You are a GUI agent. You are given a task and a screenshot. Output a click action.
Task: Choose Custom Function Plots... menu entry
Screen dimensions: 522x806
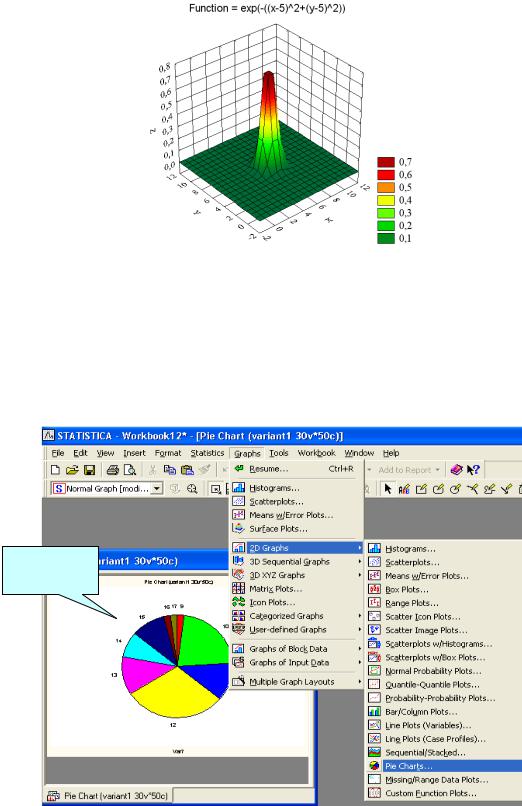444,793
